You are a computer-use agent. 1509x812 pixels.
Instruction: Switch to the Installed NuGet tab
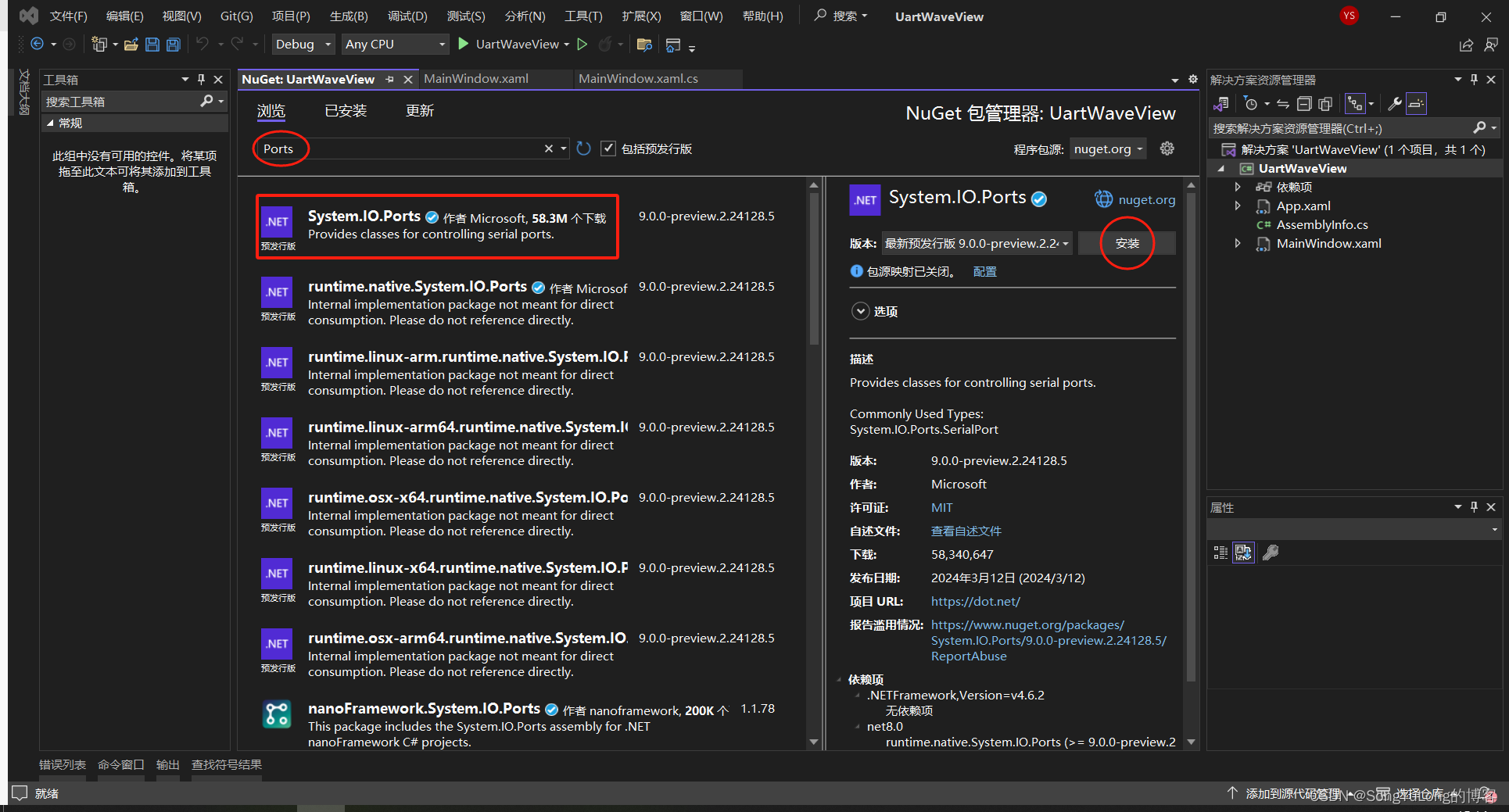(346, 110)
